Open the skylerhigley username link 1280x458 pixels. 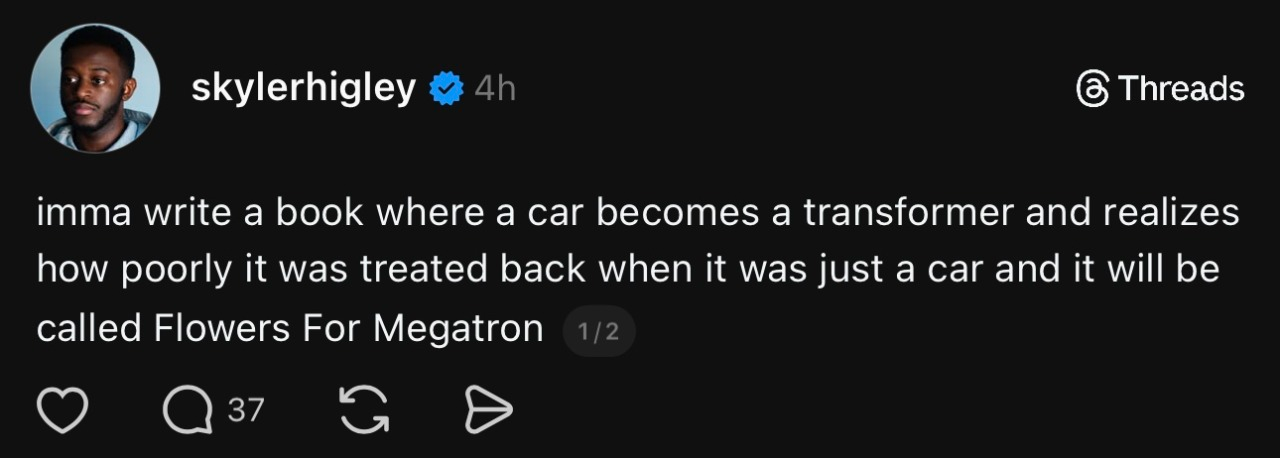point(303,89)
